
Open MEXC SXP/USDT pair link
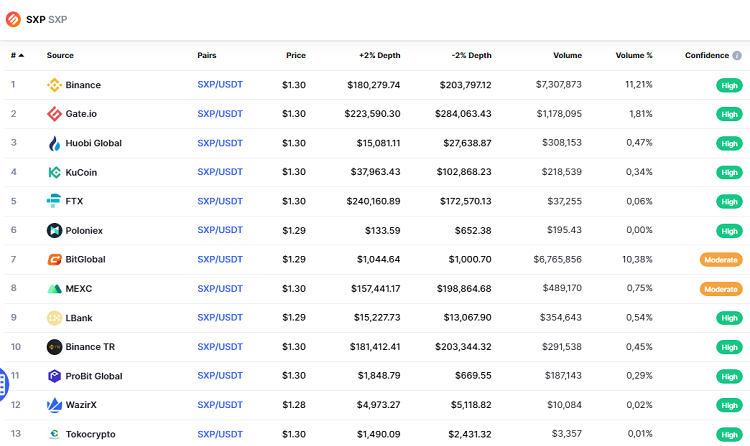220,289
